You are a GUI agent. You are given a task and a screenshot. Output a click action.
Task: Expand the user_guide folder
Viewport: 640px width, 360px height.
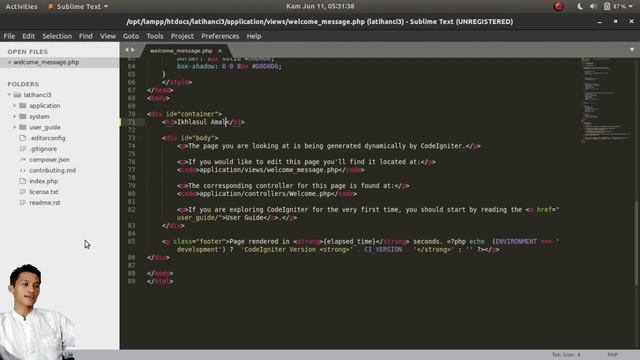[15, 127]
